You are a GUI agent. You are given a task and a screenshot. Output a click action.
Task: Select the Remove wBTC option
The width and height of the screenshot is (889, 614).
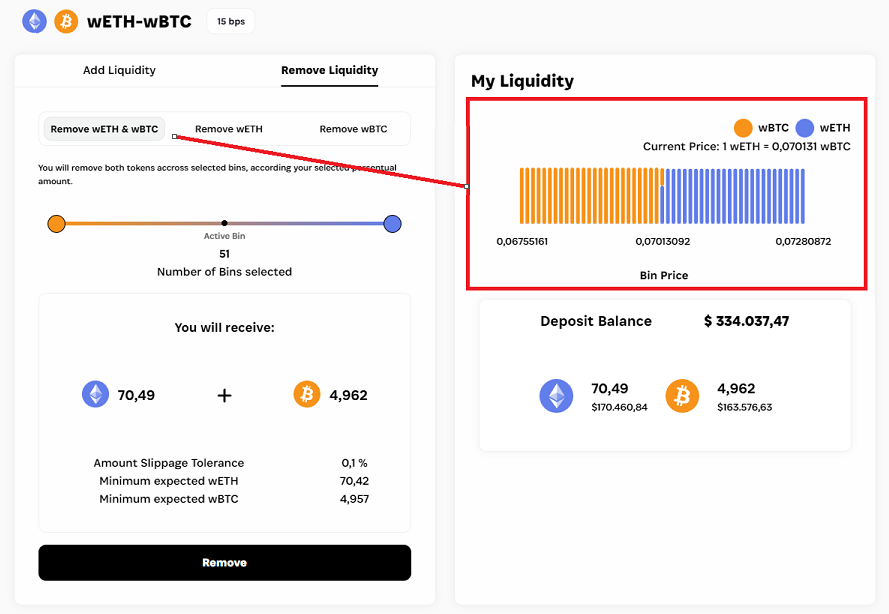coord(353,129)
